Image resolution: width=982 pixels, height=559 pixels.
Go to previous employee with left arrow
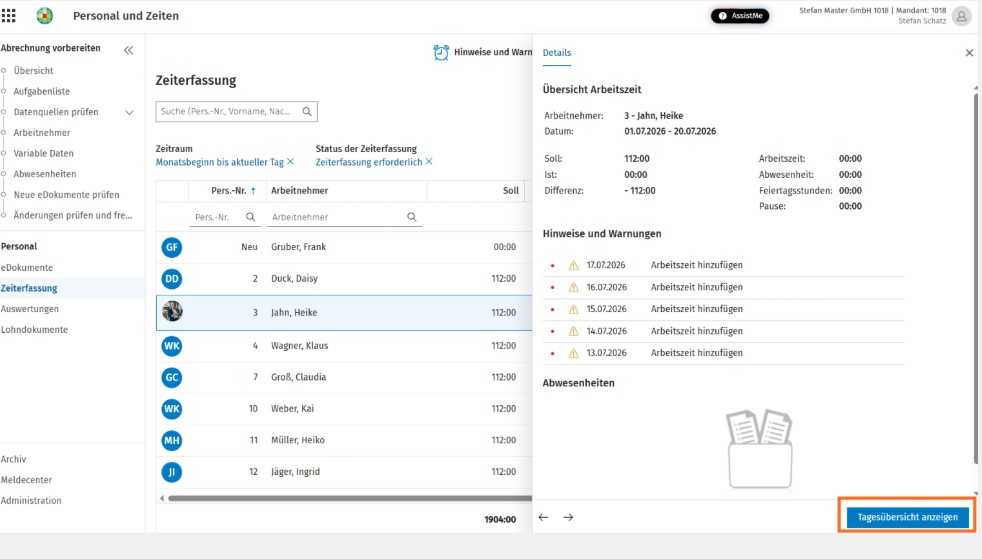tap(543, 517)
